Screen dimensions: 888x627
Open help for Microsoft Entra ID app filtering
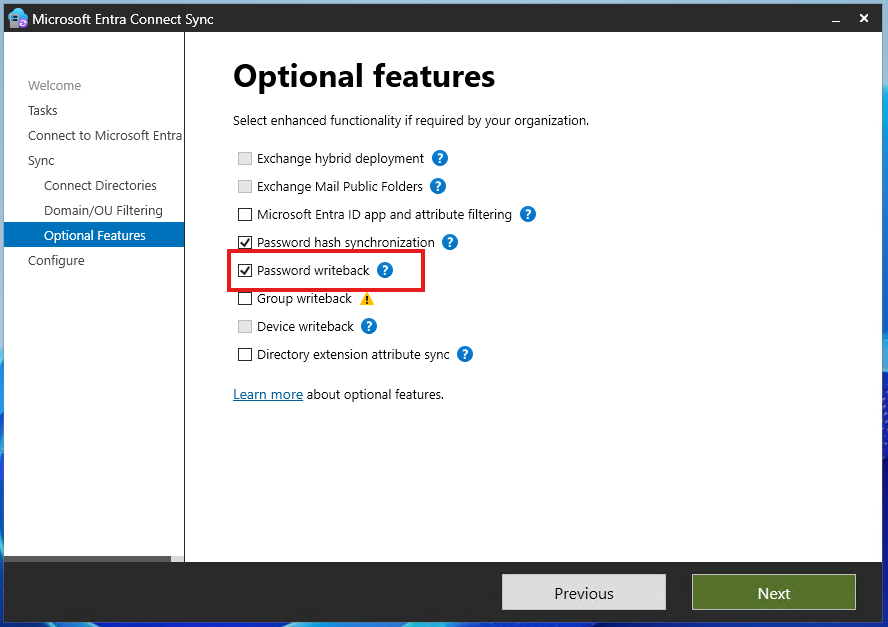pos(527,214)
